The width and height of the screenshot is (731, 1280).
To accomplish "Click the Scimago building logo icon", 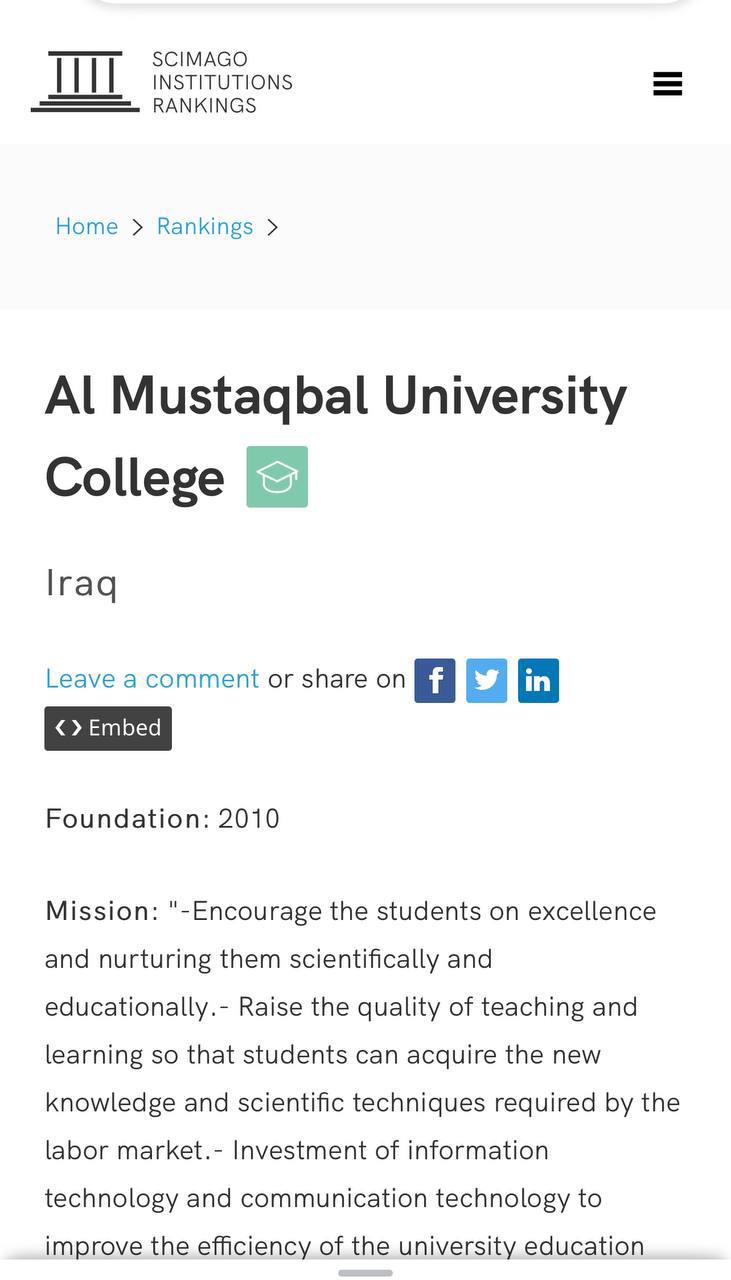I will pos(85,81).
